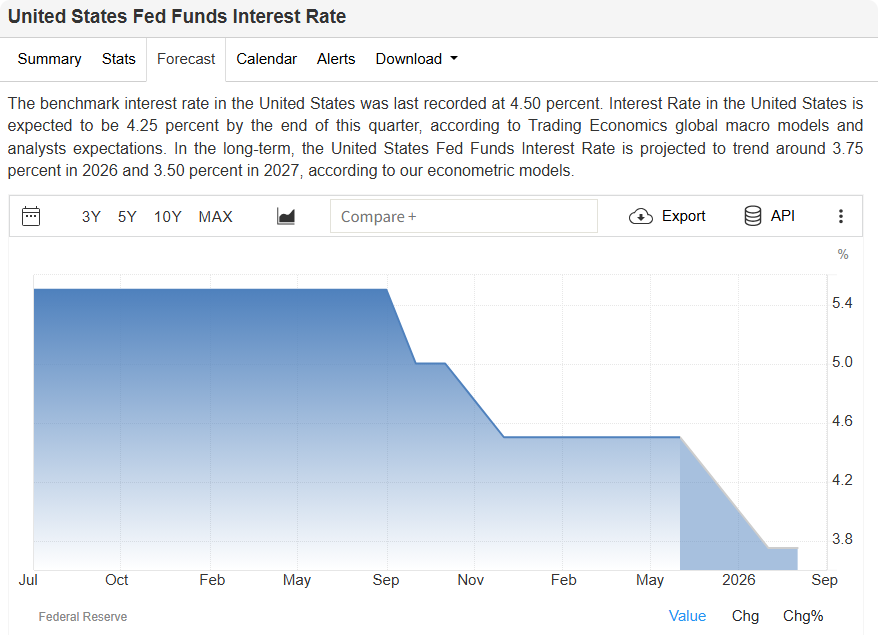878x635 pixels.
Task: Switch chart display to Chg
Action: (x=745, y=616)
